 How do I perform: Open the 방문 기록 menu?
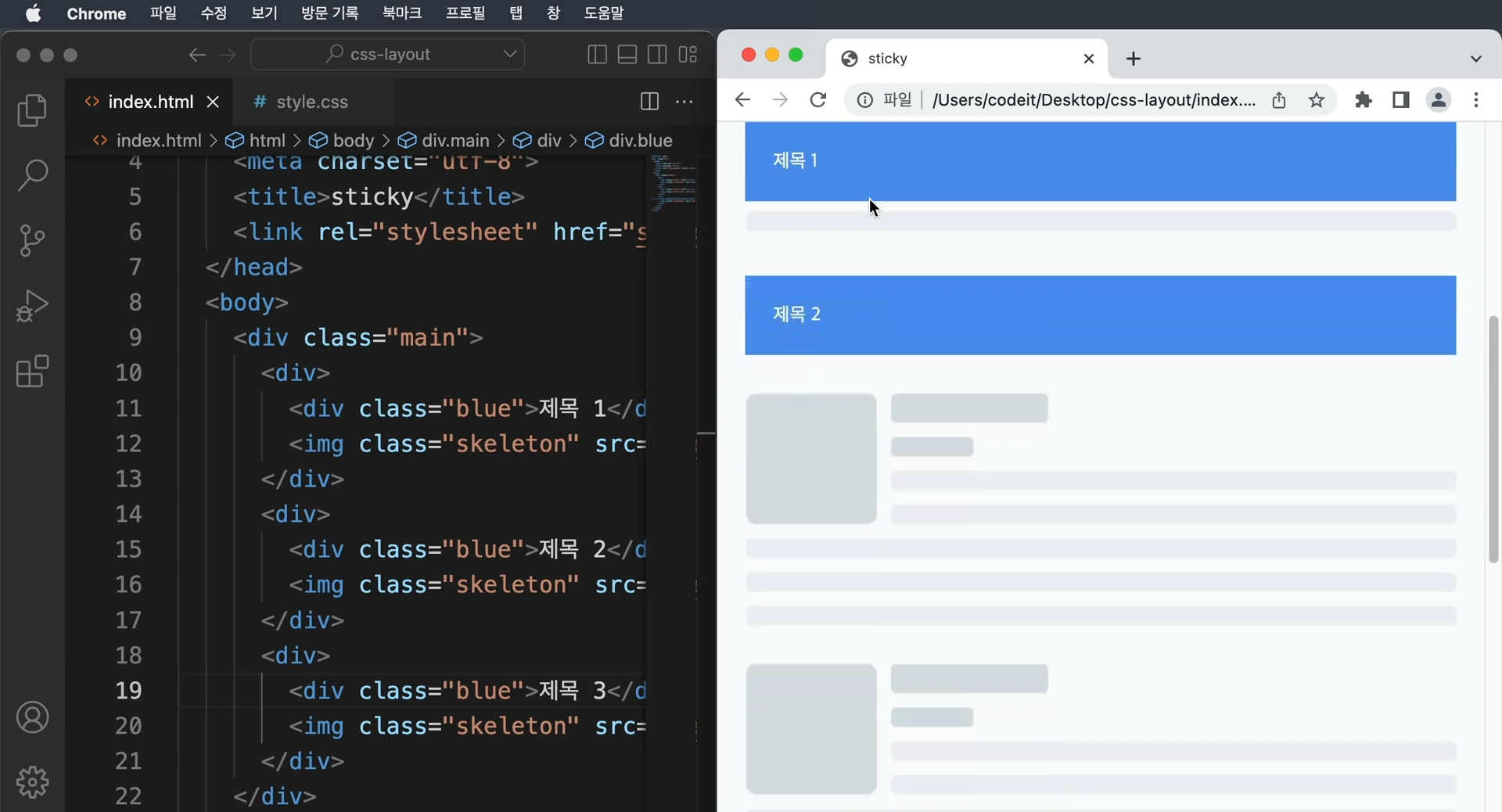(329, 13)
